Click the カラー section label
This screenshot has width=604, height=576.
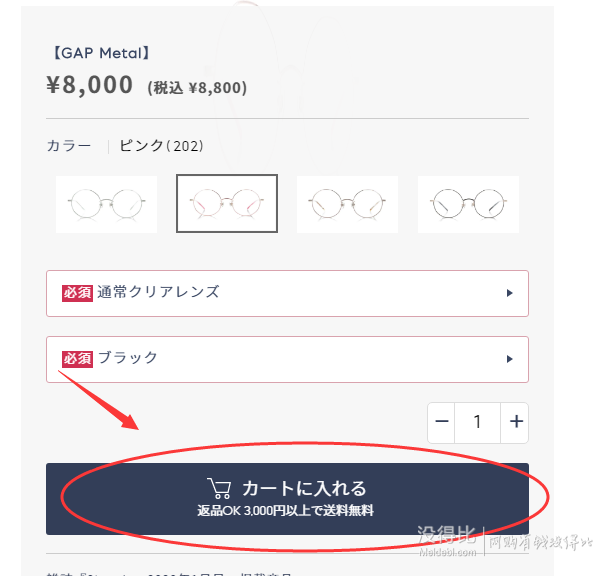pyautogui.click(x=69, y=146)
